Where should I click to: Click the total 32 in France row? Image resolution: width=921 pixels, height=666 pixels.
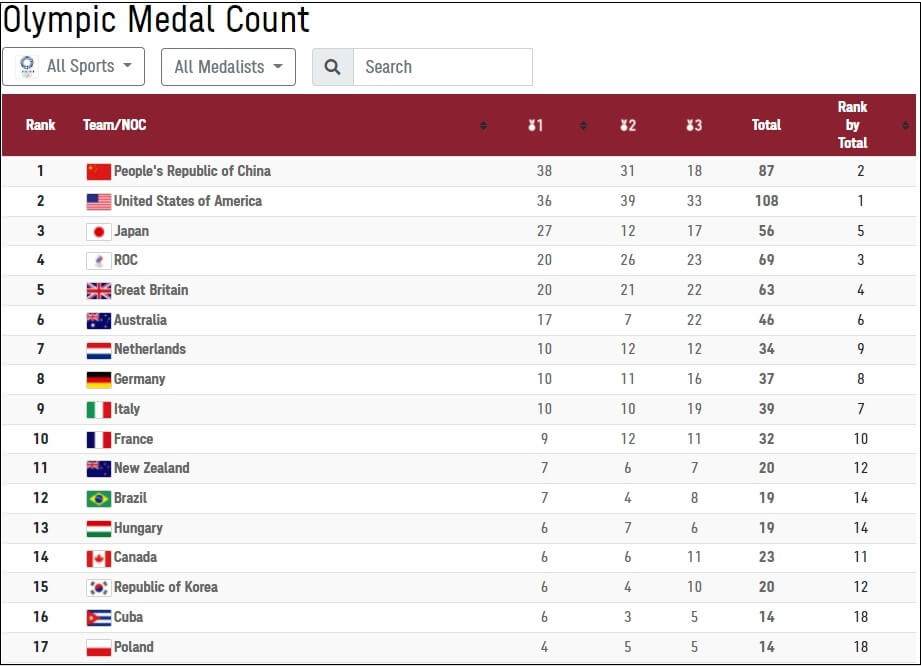point(767,439)
